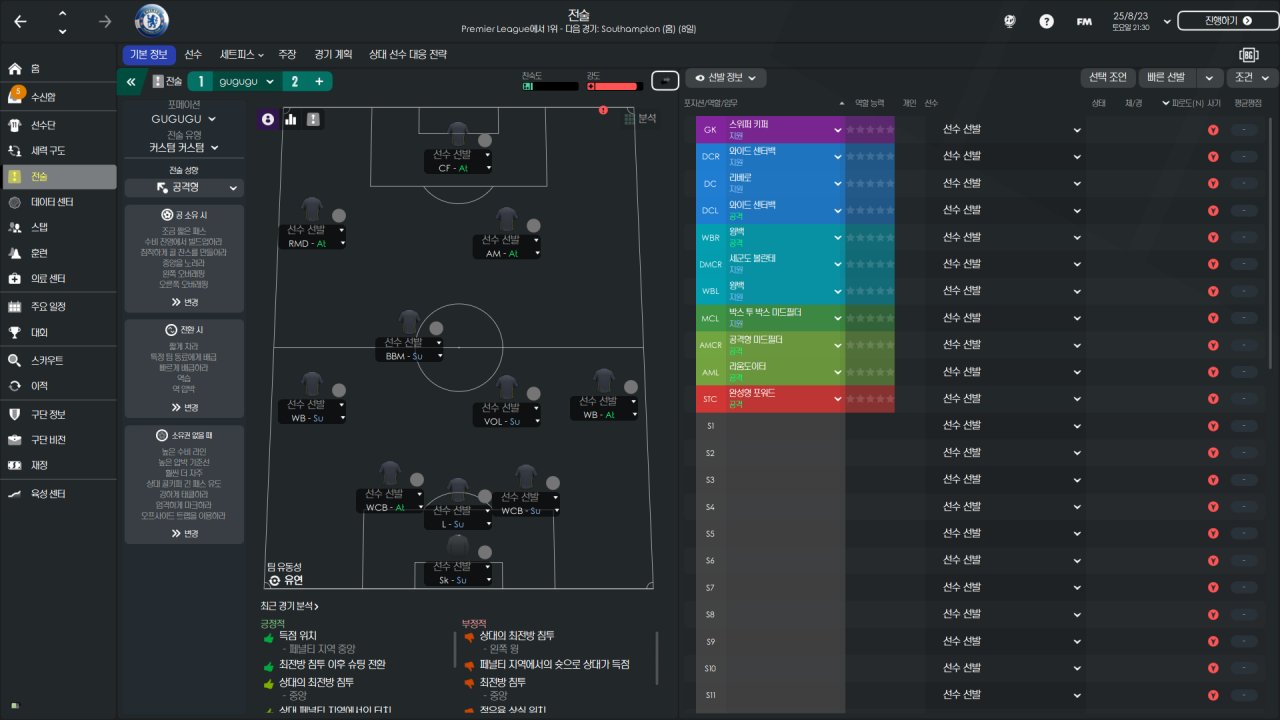Viewport: 1280px width, 720px height.
Task: Click the 진행하기 continue button
Action: pyautogui.click(x=1227, y=21)
